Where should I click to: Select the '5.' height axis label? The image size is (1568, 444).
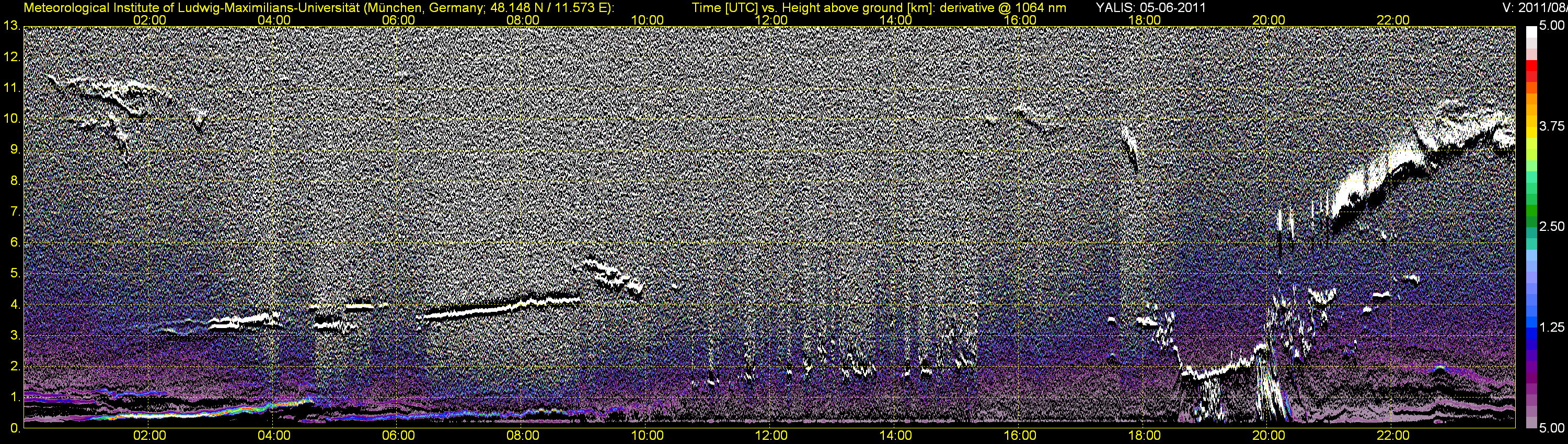pyautogui.click(x=15, y=274)
